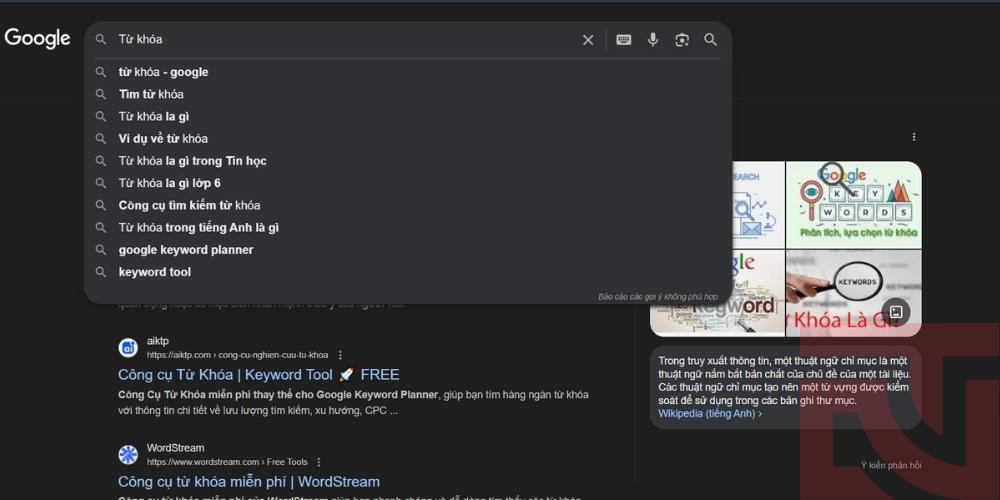Open the magnifying glass KEYWORDS image
Viewport: 1000px width, 500px height.
(x=853, y=293)
